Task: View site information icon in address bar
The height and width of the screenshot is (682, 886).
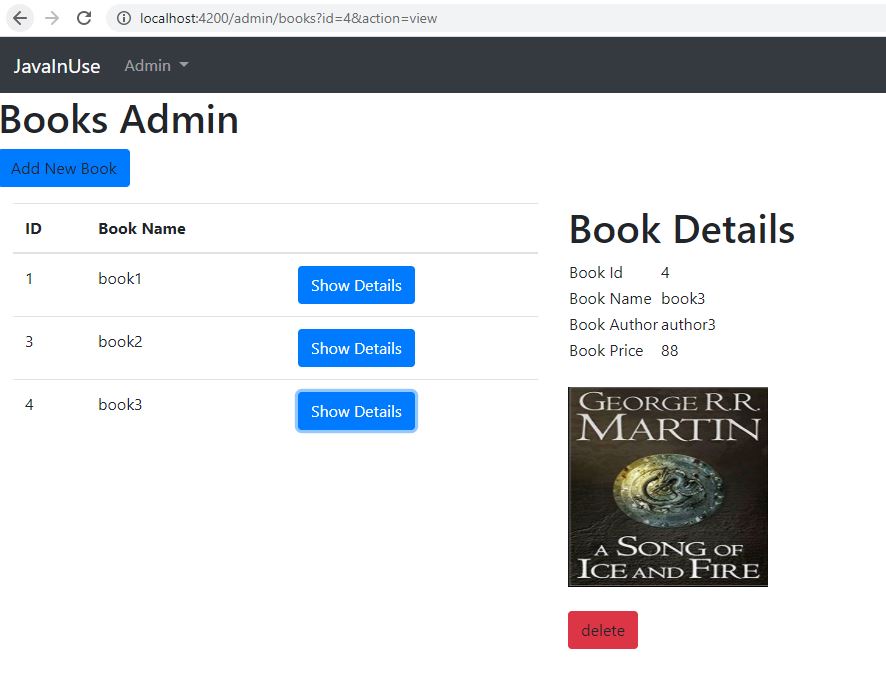Action: coord(124,18)
